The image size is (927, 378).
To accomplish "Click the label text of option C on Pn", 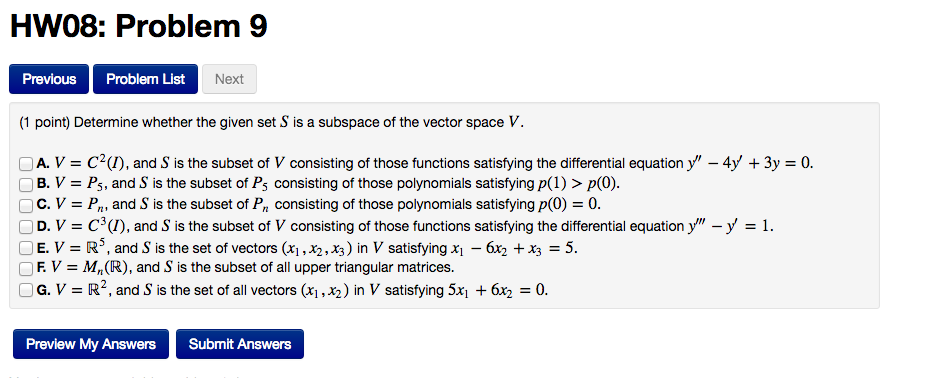I will coord(319,205).
